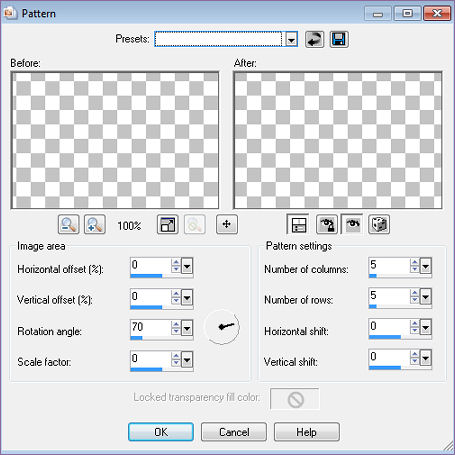The image size is (455, 455).
Task: Click the rotation angle dial control
Action: tap(223, 327)
